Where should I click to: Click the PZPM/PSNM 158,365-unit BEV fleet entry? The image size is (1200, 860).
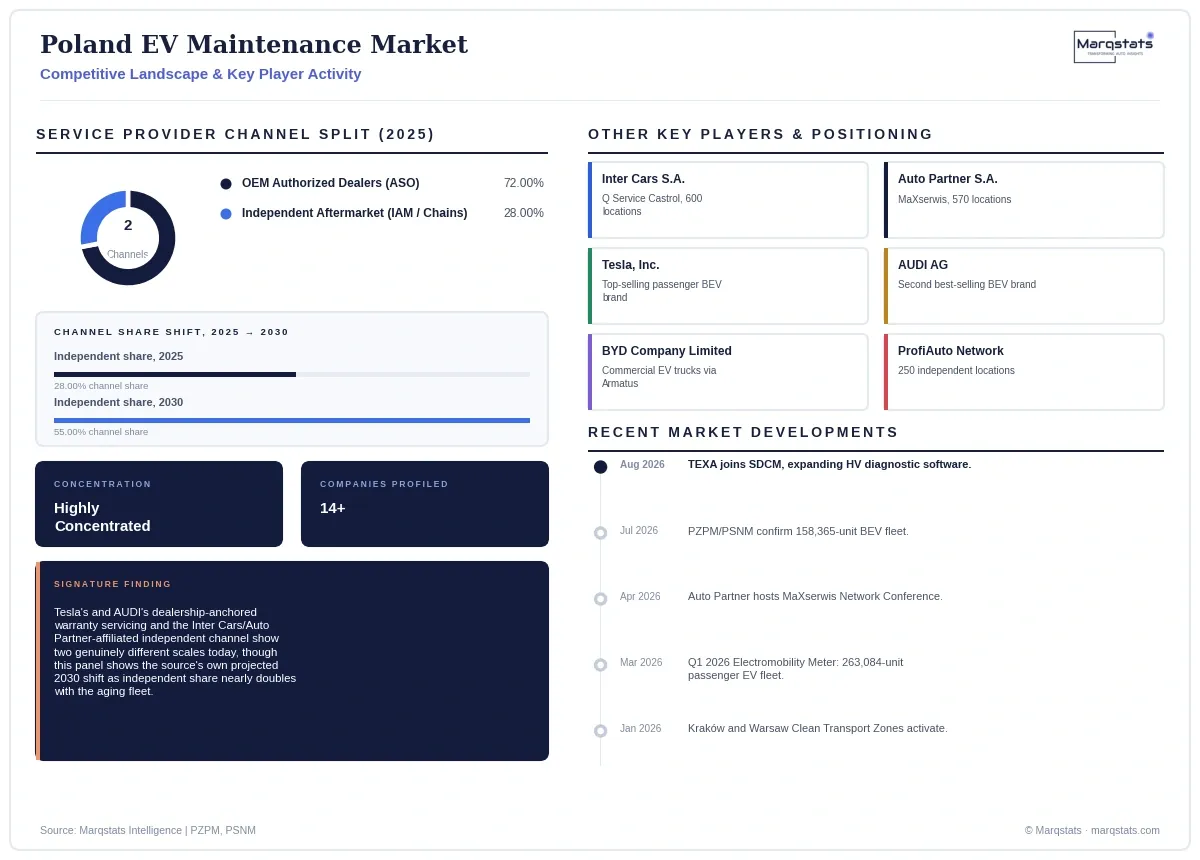point(798,531)
